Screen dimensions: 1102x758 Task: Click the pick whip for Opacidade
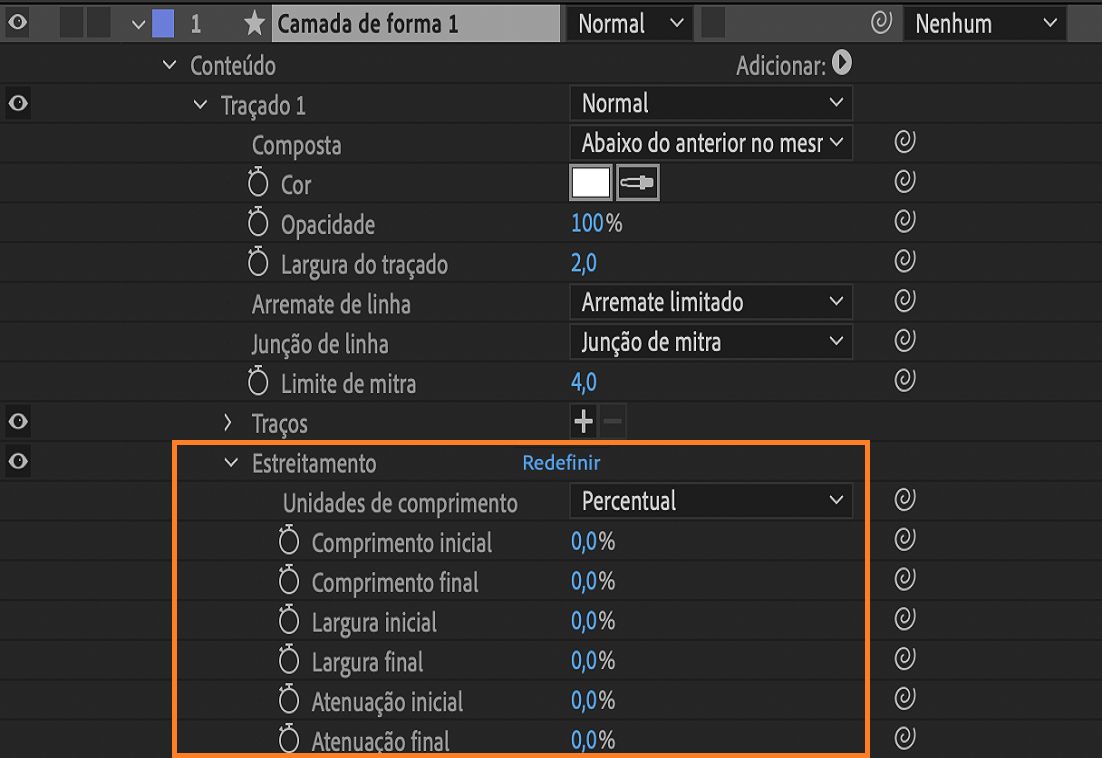click(x=904, y=221)
